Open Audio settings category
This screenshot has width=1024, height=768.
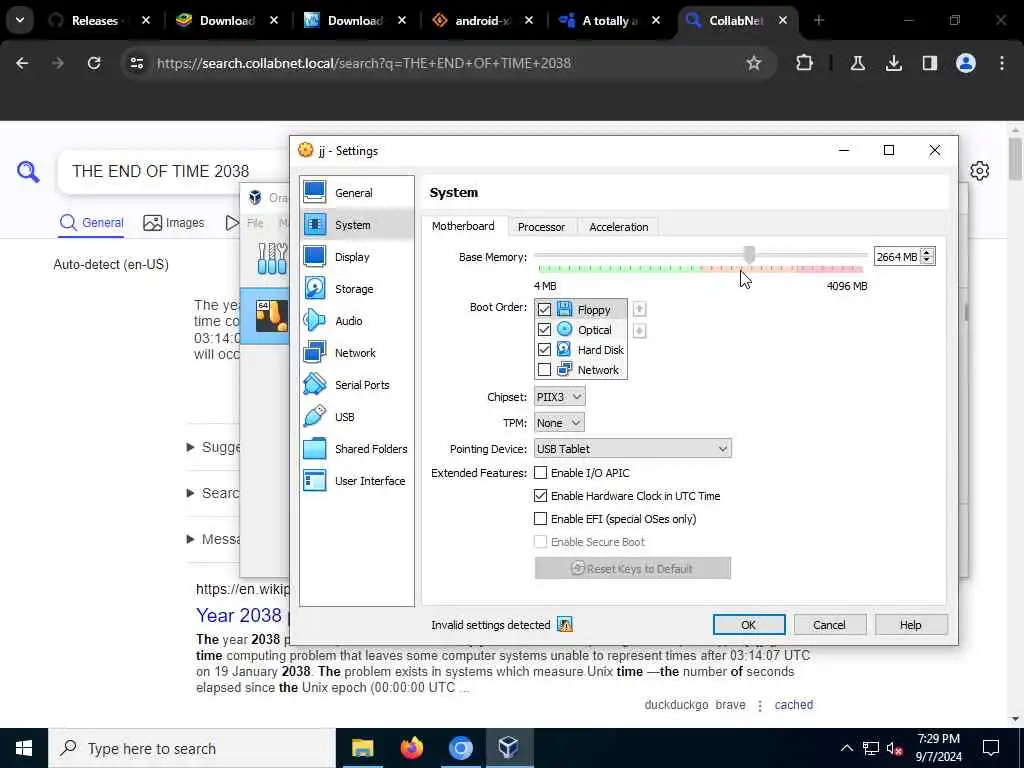(x=357, y=321)
